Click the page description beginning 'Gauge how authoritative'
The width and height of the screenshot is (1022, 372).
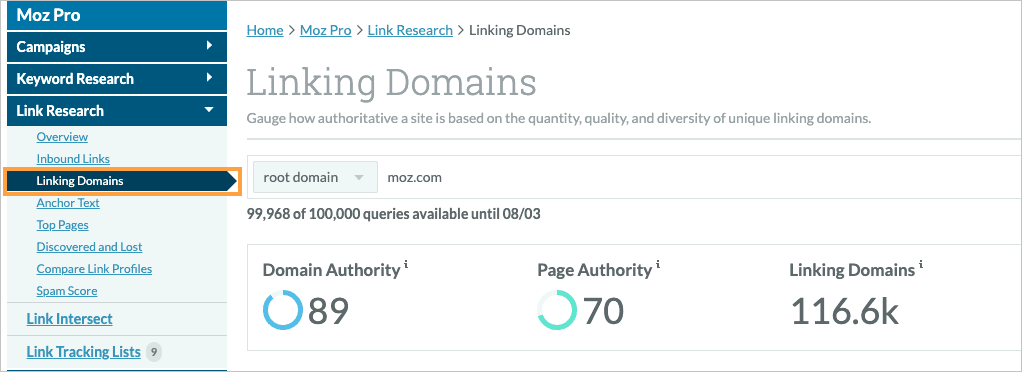pos(559,119)
